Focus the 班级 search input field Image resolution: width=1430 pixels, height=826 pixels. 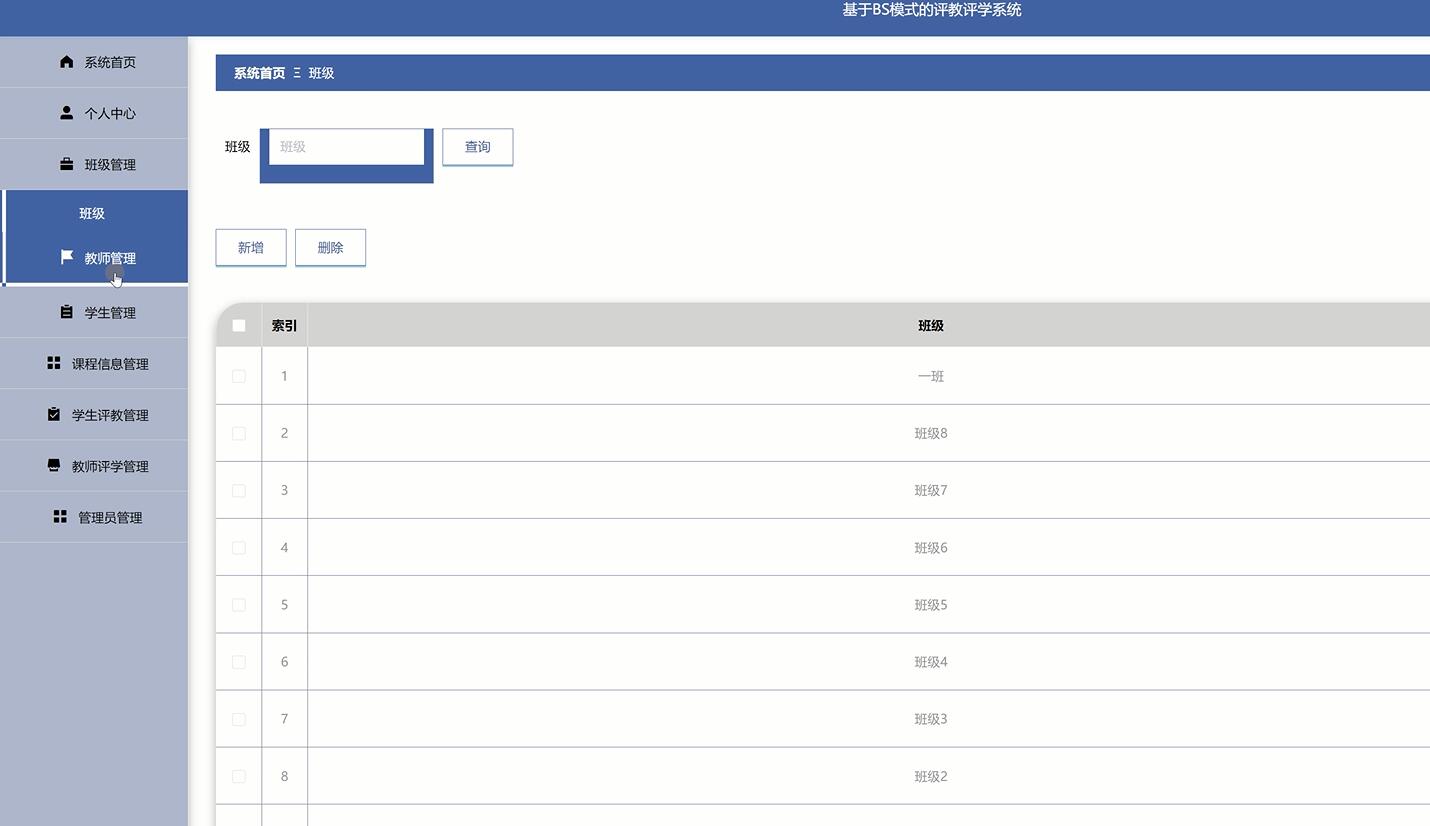(x=347, y=146)
